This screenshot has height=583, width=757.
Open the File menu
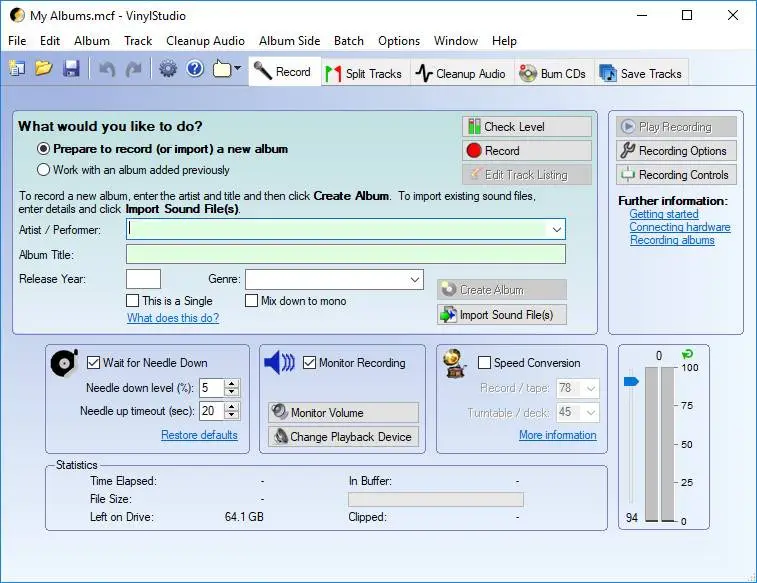(17, 41)
